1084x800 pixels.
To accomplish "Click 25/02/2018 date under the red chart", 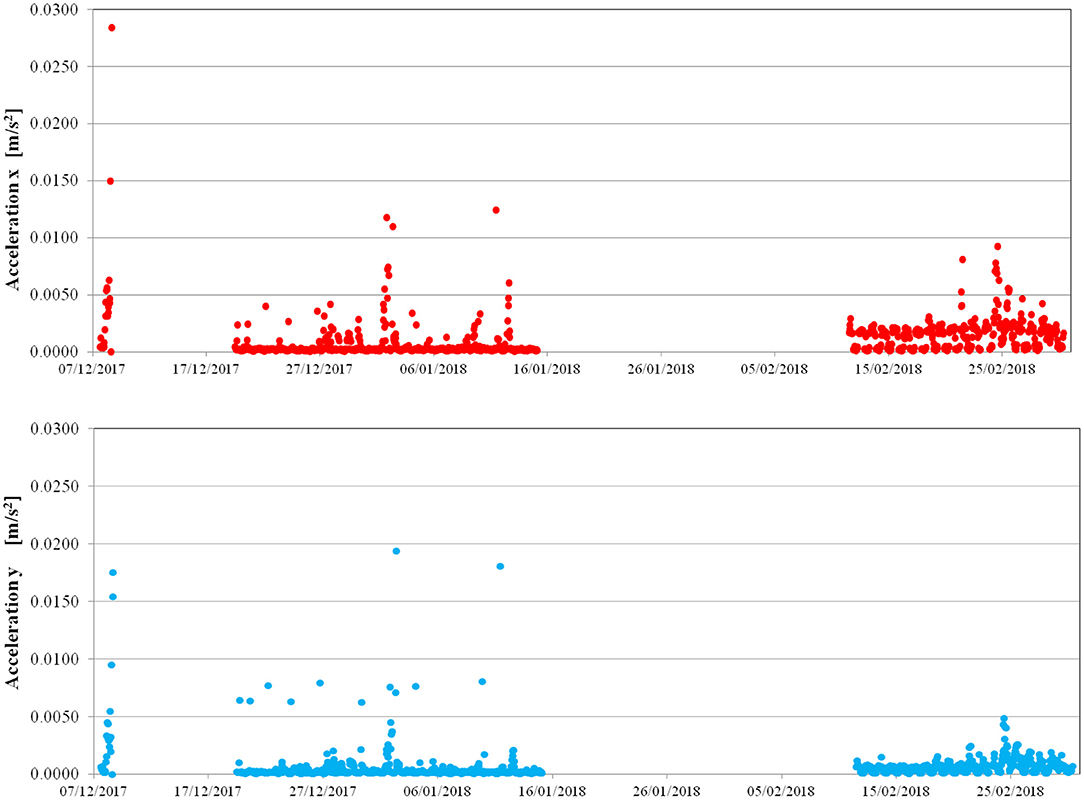I will [1002, 369].
